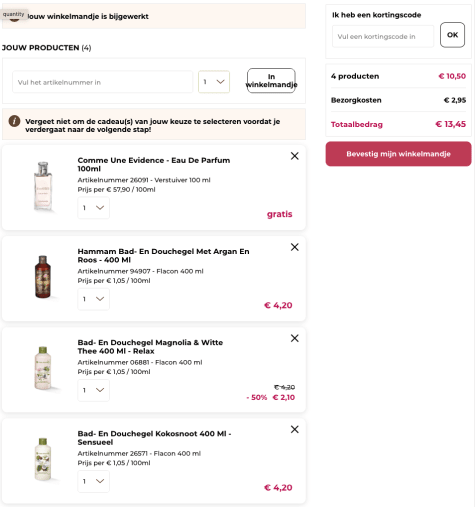This screenshot has height=507, width=475.
Task: Focus the artikelnummer input field
Action: pos(102,82)
